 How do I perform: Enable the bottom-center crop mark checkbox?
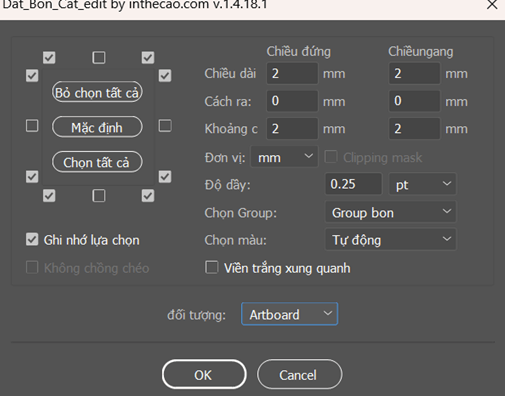[99, 196]
